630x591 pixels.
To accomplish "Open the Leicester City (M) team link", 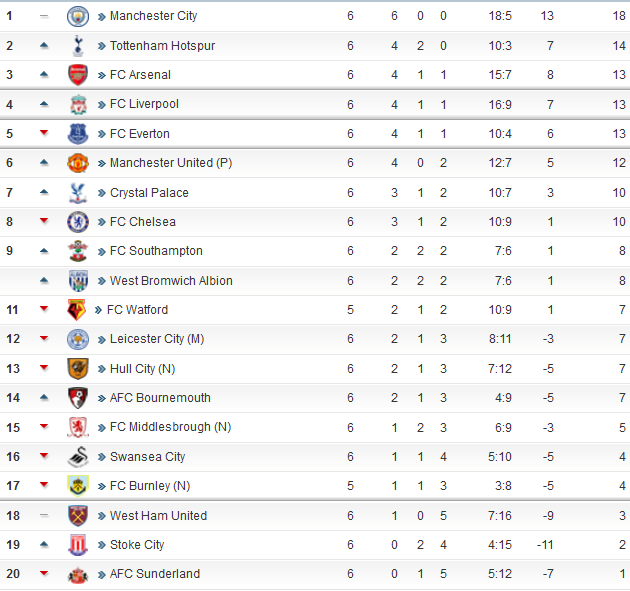I will click(157, 339).
